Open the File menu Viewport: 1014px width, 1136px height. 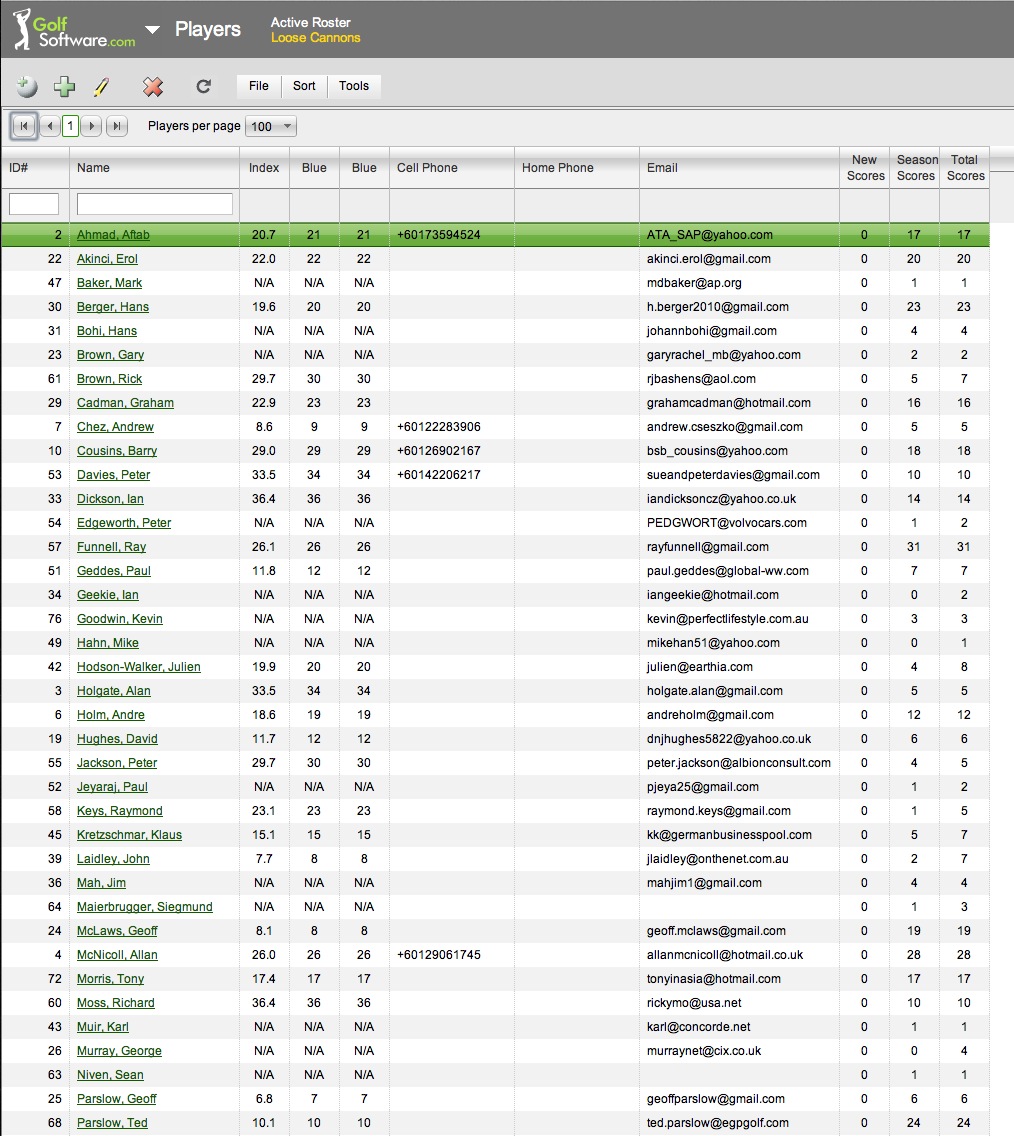[259, 86]
